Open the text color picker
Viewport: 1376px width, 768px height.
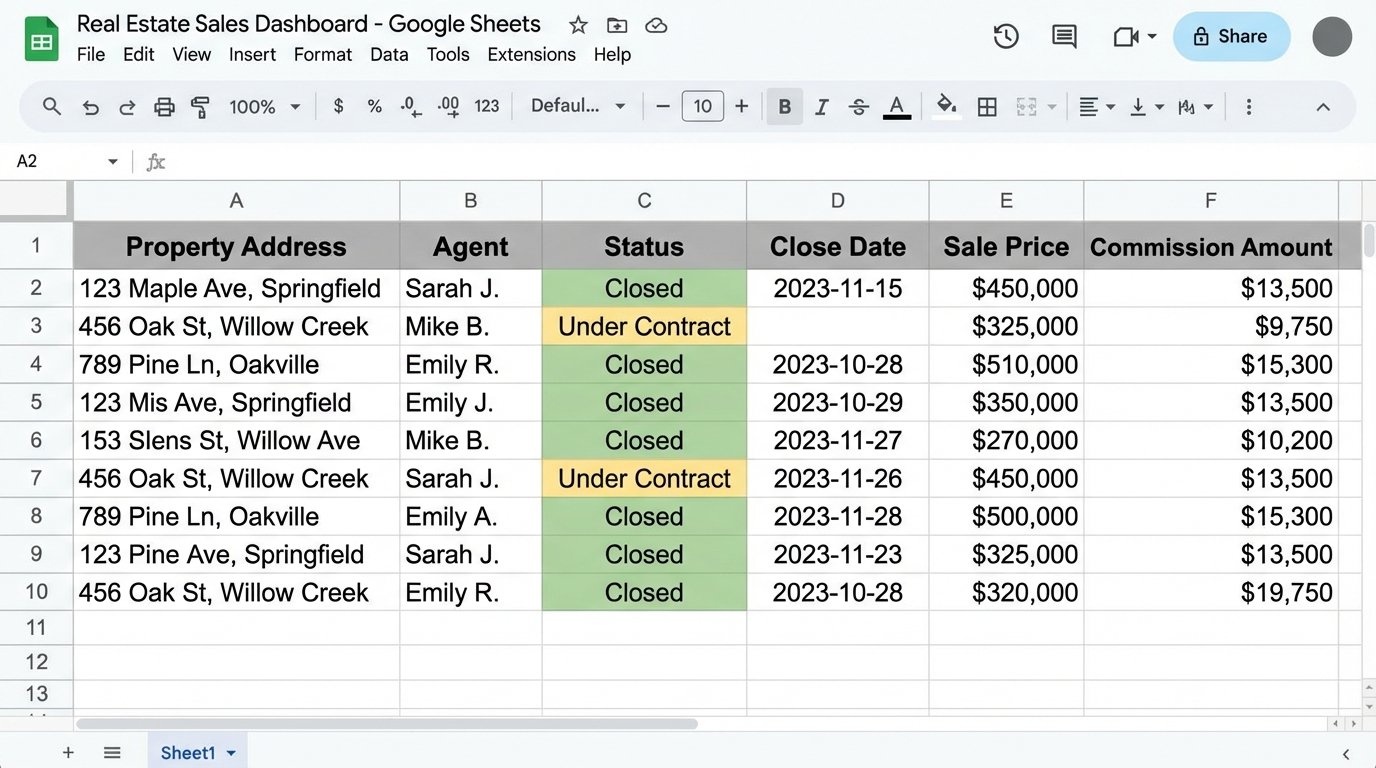896,106
